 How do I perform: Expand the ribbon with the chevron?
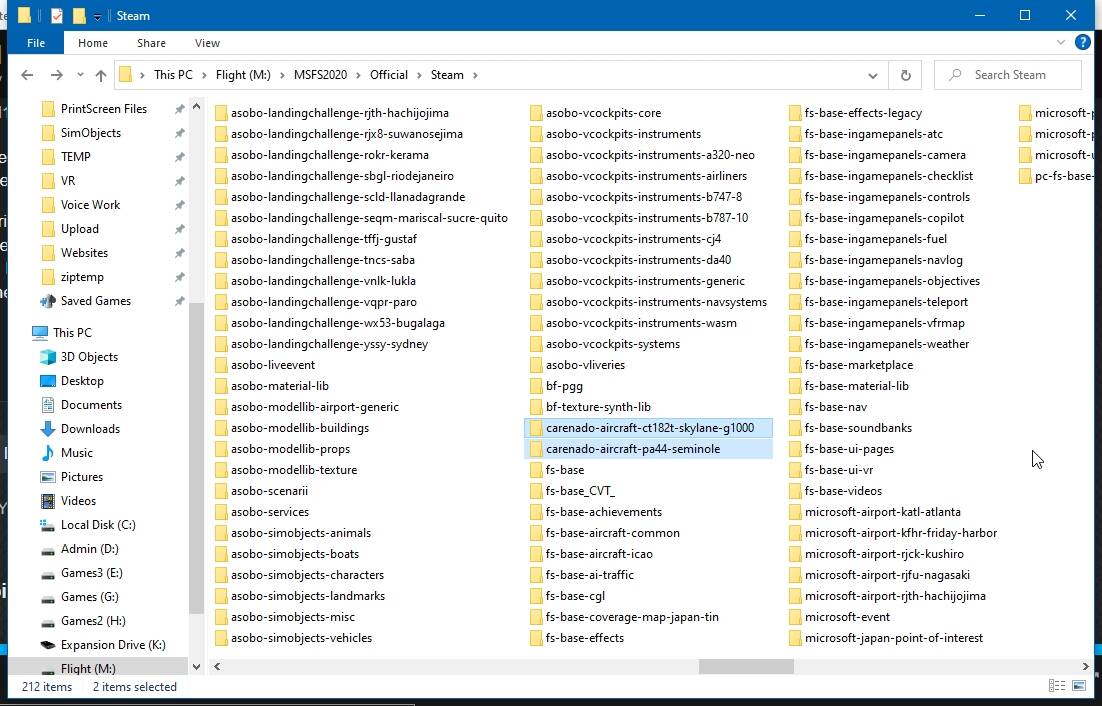pyautogui.click(x=1062, y=43)
